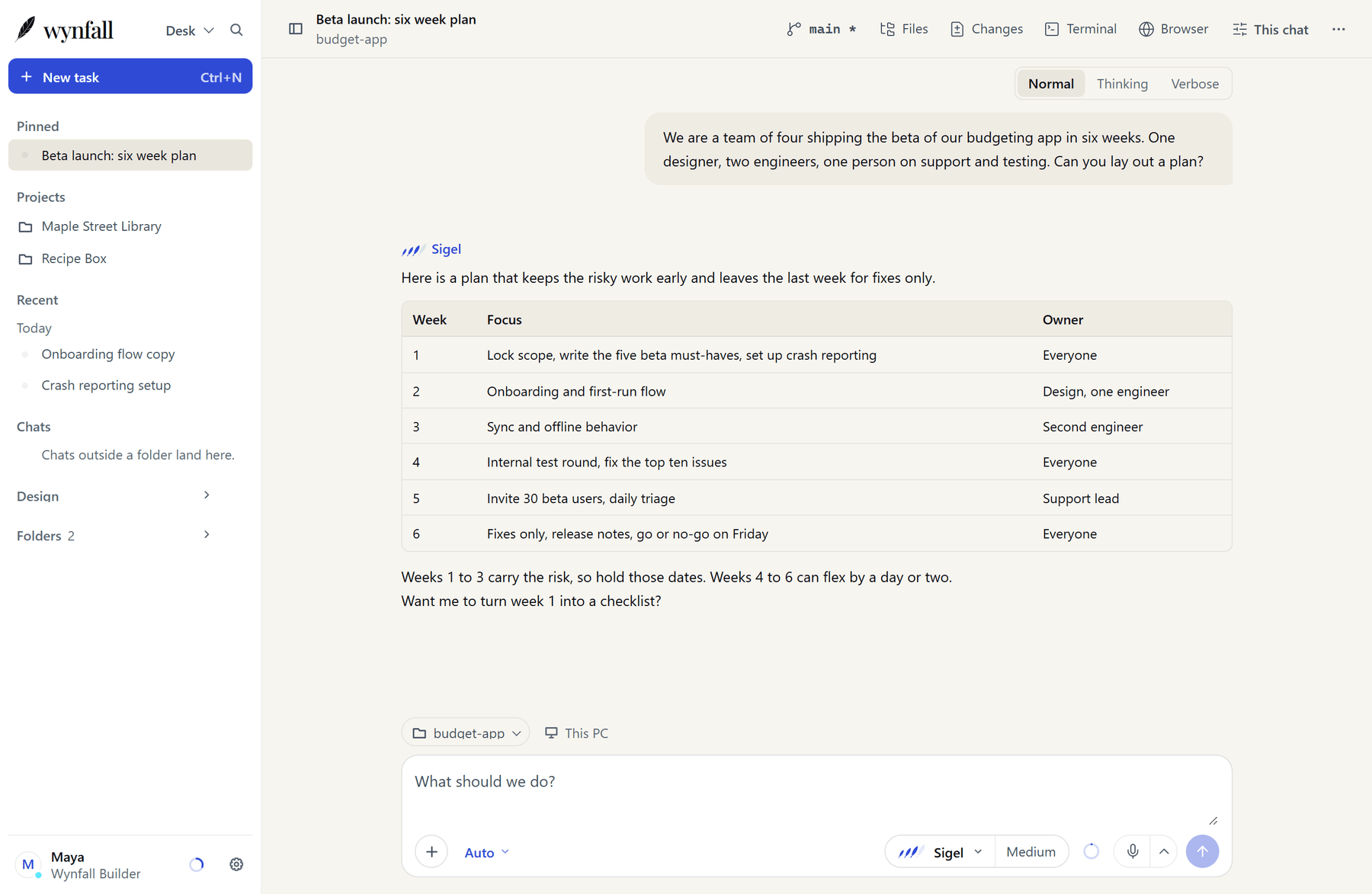
Task: Click the New task button
Action: [130, 76]
